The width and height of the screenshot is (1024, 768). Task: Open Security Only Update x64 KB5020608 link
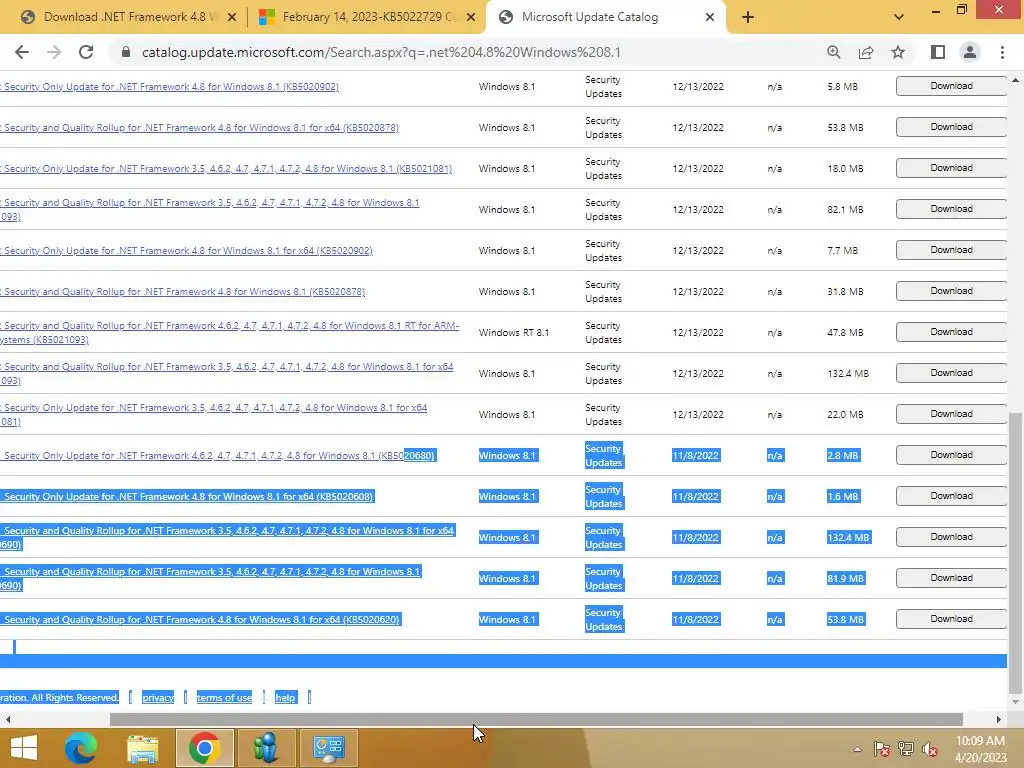[x=187, y=497]
